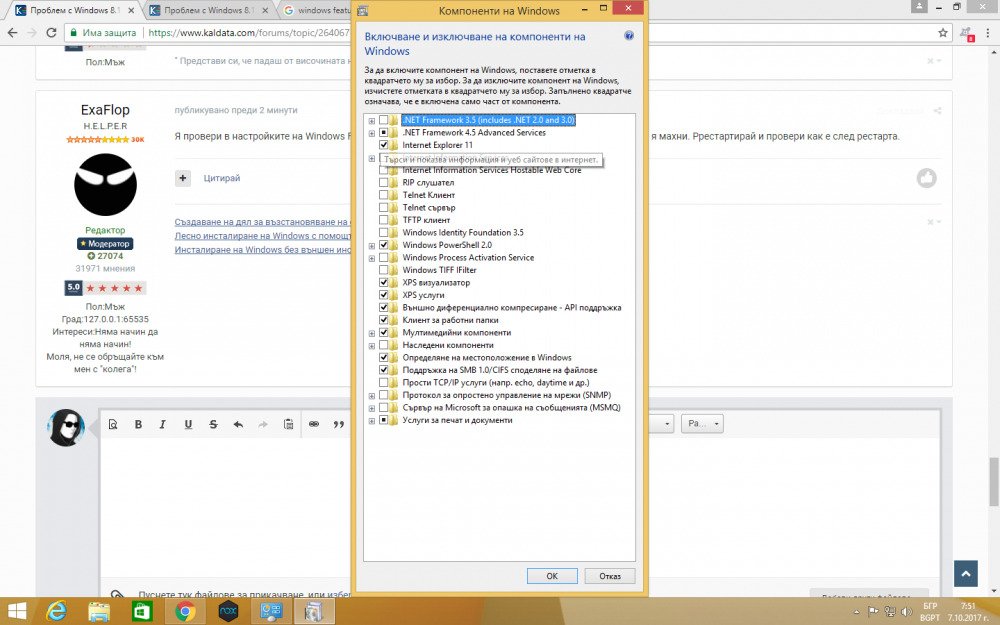Expand .NET Framework 4.5 Advanced Services node

[x=372, y=133]
